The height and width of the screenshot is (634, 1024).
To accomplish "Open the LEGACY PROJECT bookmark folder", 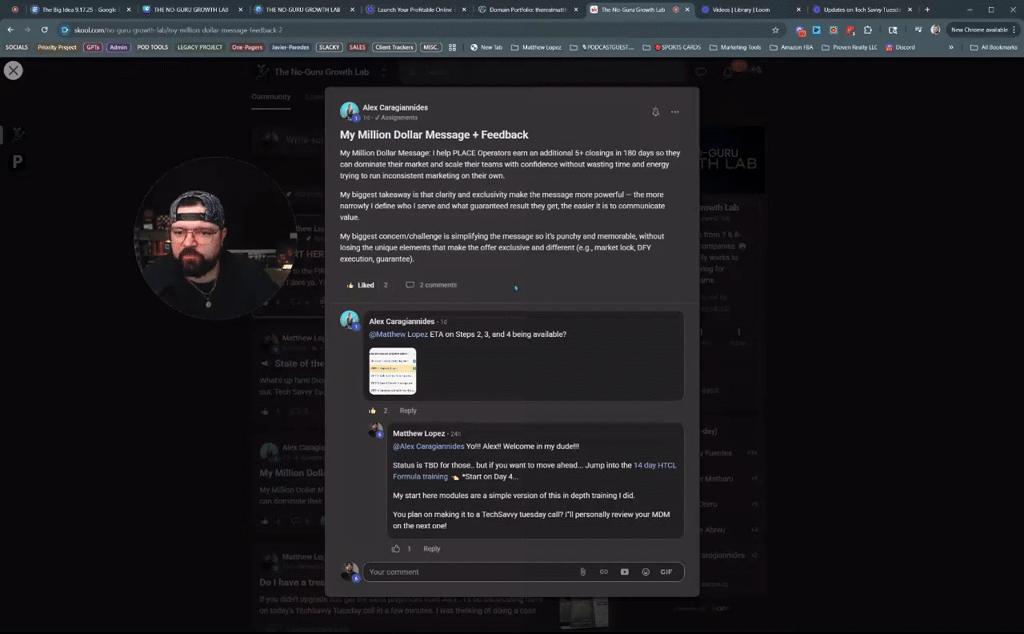I will [200, 48].
